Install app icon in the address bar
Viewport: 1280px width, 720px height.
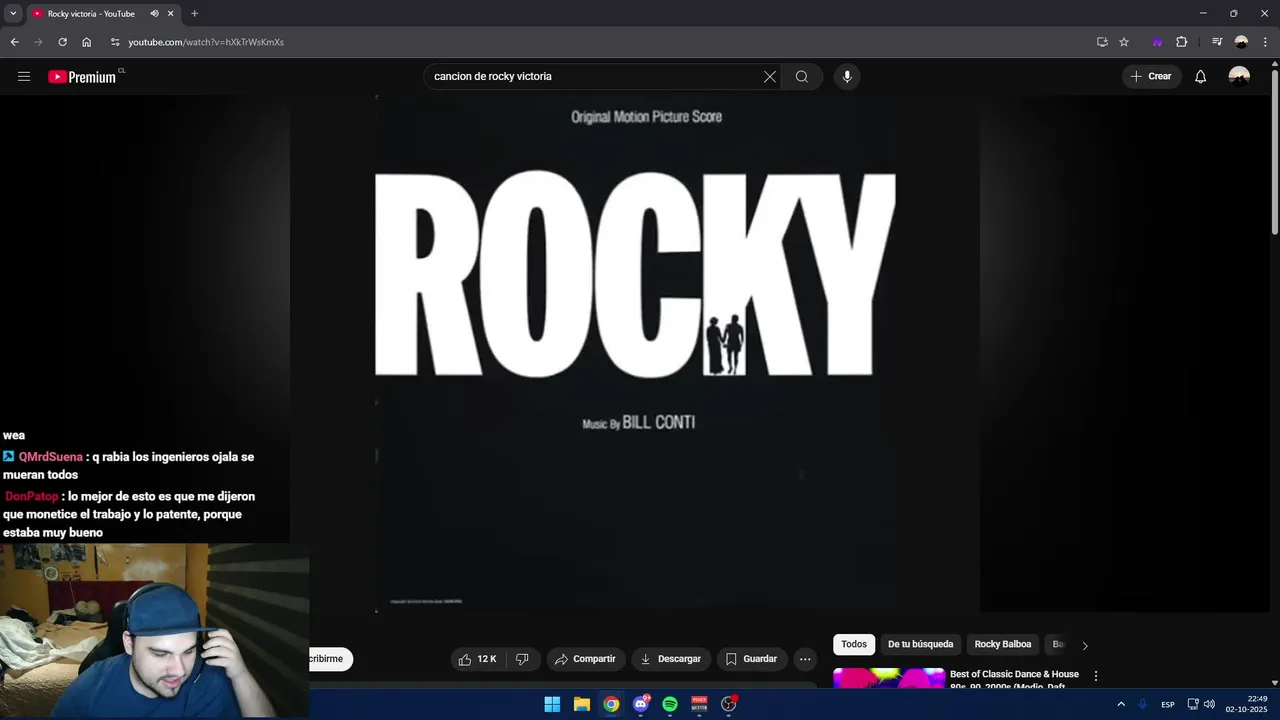click(x=1102, y=42)
